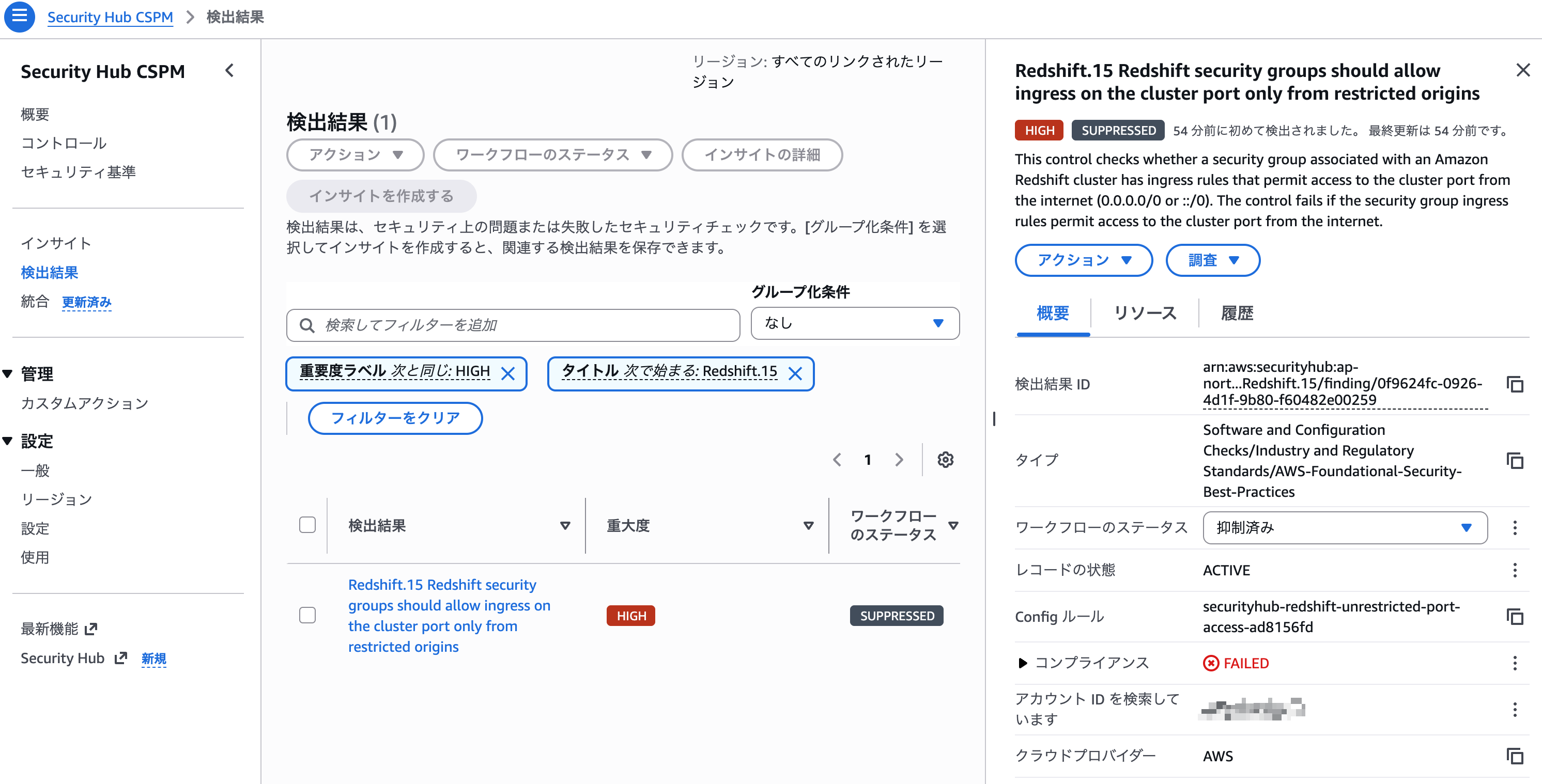Image resolution: width=1542 pixels, height=784 pixels.
Task: Go to previous results page
Action: click(837, 460)
